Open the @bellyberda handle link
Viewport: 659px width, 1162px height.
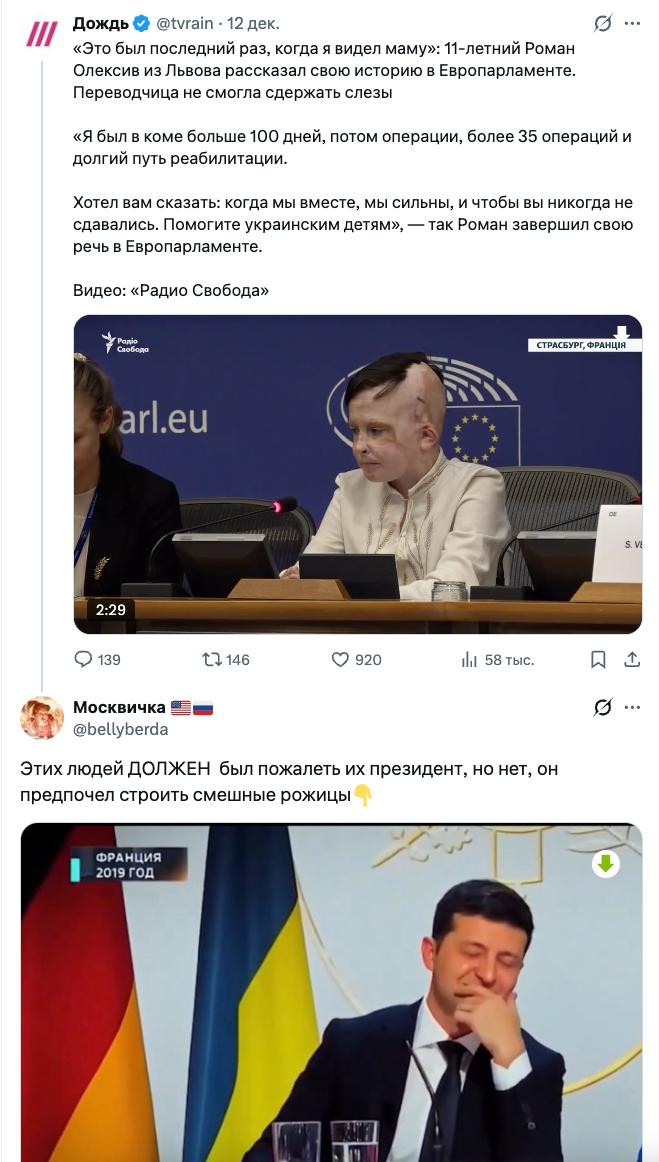(121, 729)
